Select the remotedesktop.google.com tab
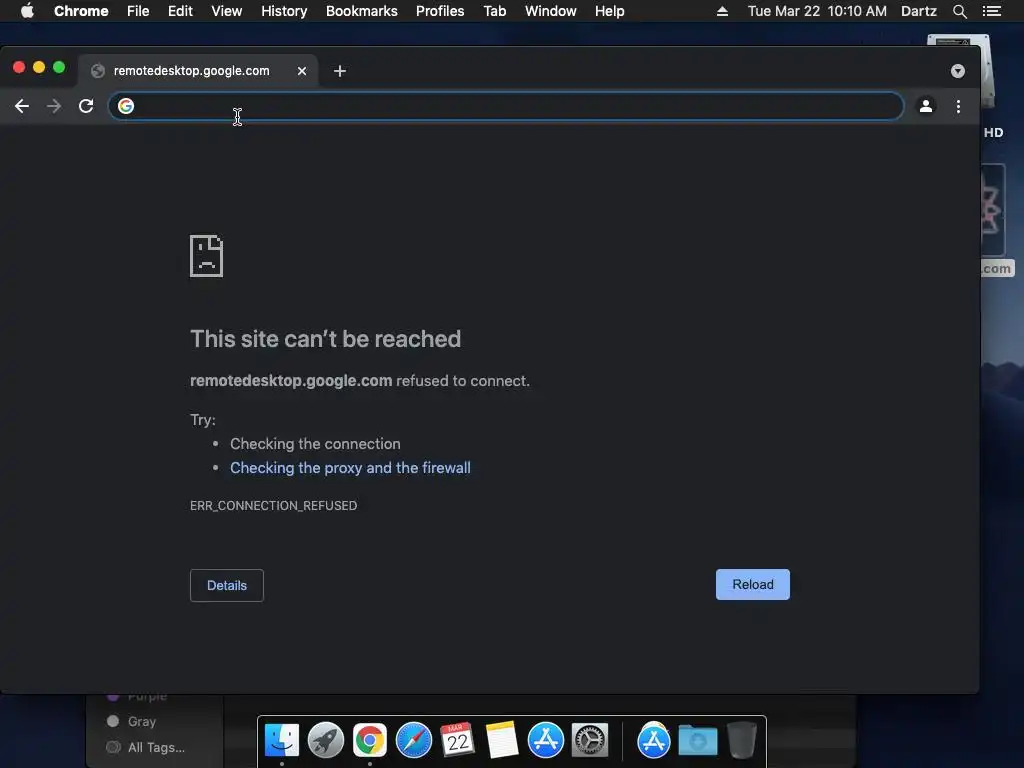1024x768 pixels. (199, 71)
